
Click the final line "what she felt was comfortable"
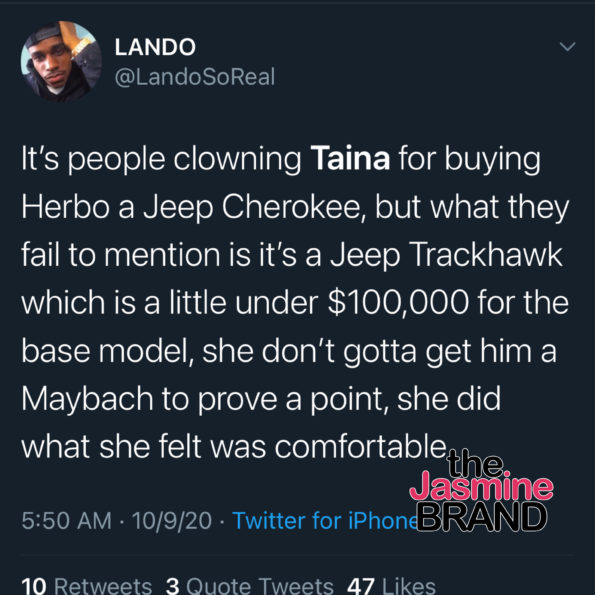pyautogui.click(x=234, y=447)
